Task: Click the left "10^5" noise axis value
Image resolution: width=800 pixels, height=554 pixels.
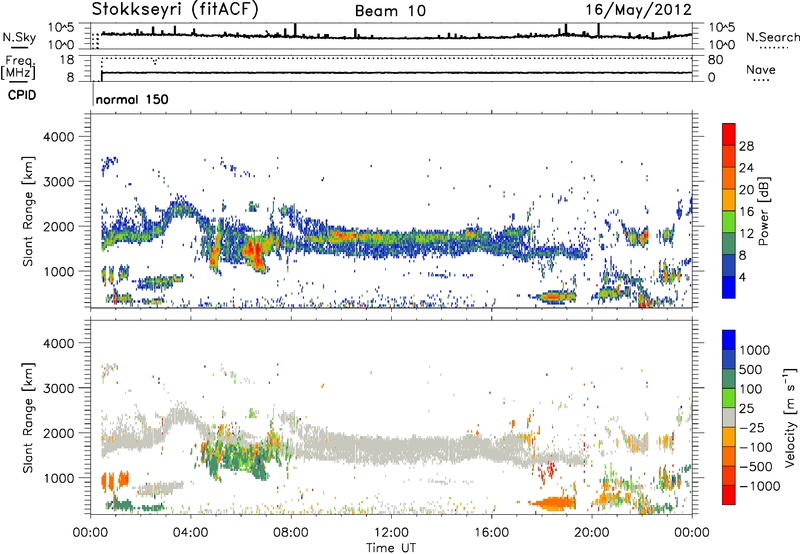Action: tap(61, 28)
